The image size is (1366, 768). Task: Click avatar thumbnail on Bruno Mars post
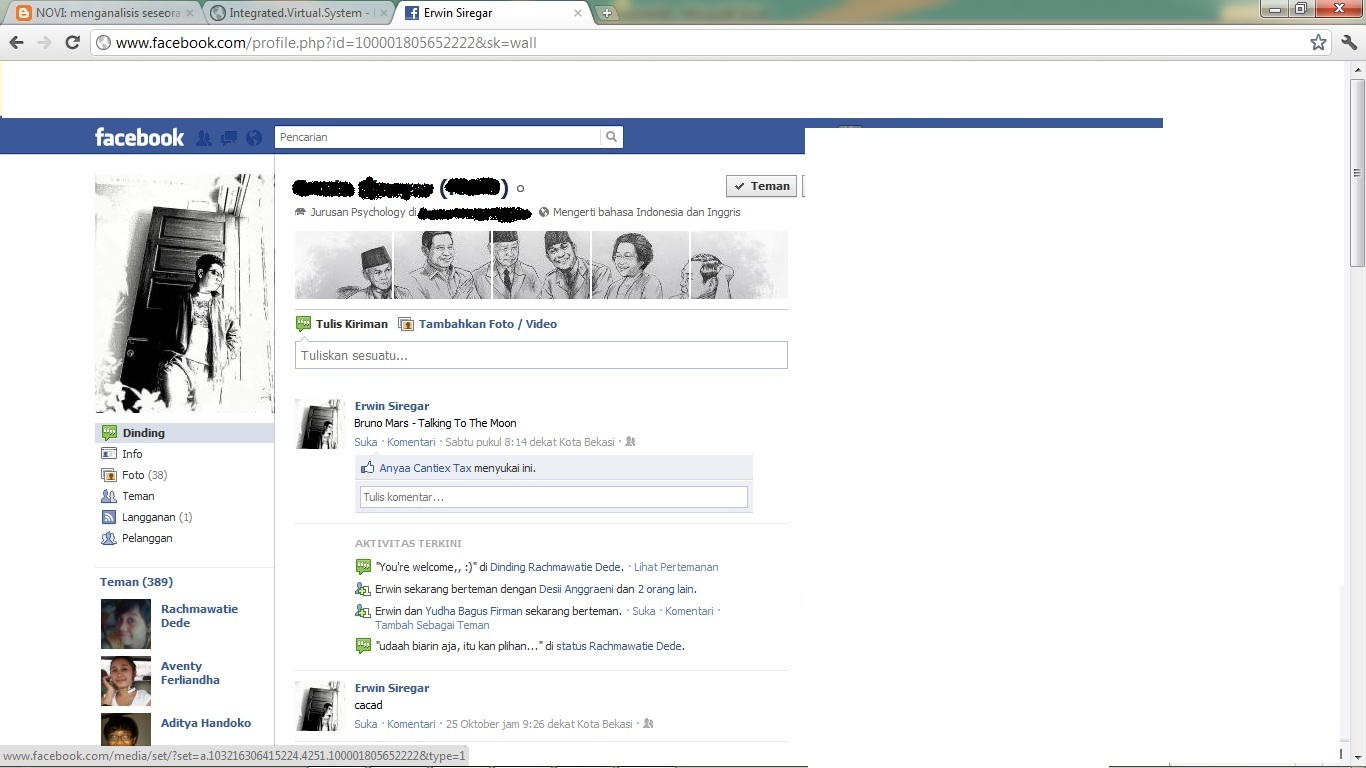pyautogui.click(x=320, y=424)
